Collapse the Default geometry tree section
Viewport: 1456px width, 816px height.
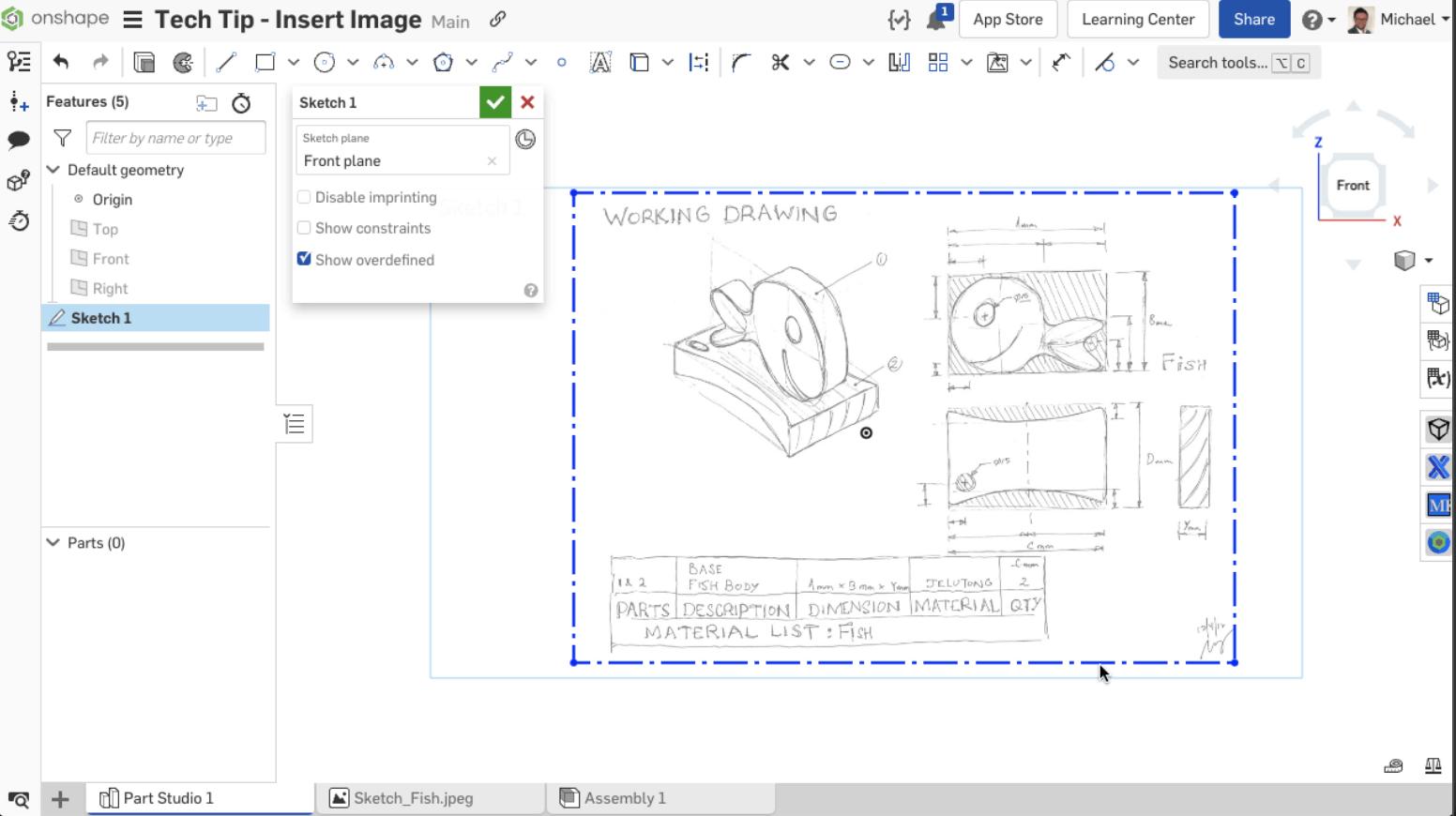[x=53, y=170]
